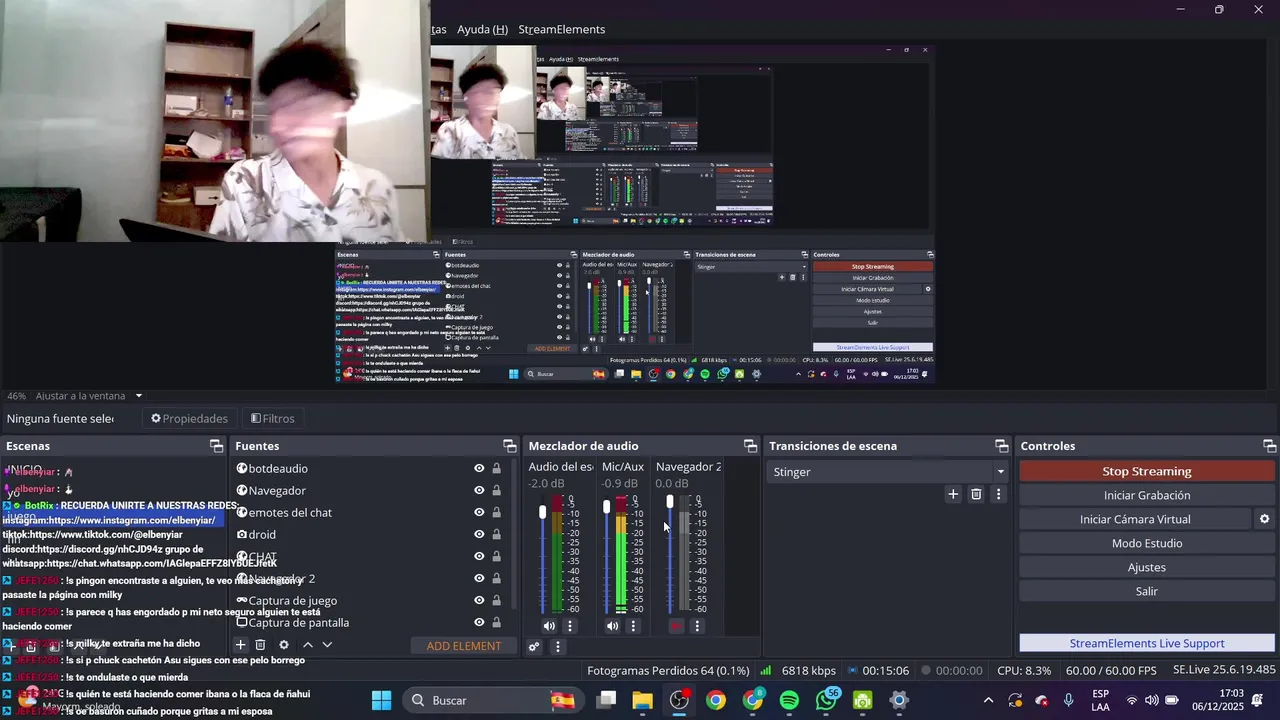This screenshot has height=720, width=1280.
Task: Undock the Transiciones de escena panel
Action: [x=1001, y=446]
